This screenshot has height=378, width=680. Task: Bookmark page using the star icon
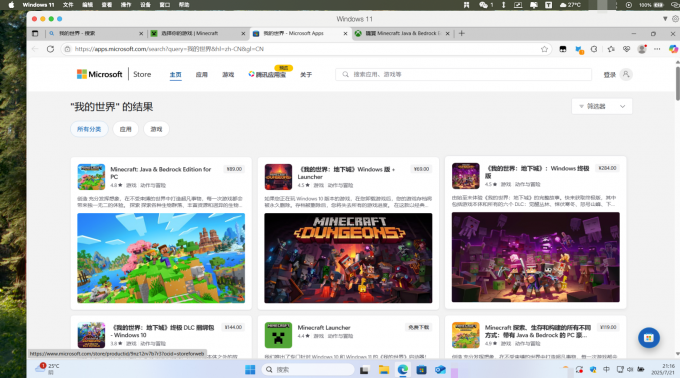click(544, 49)
